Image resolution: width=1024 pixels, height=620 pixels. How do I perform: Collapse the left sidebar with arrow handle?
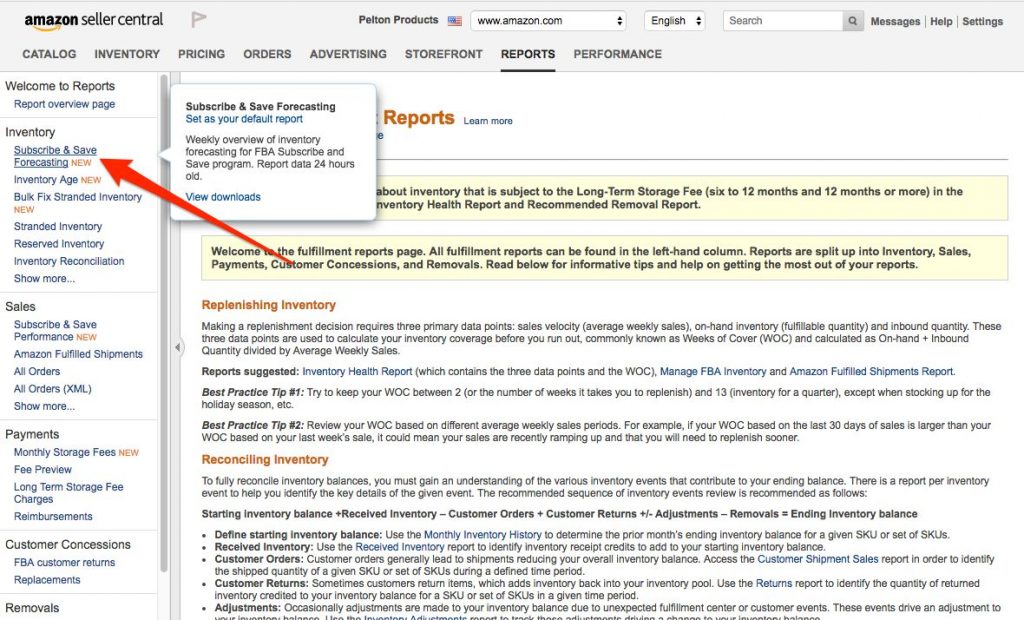[x=178, y=348]
